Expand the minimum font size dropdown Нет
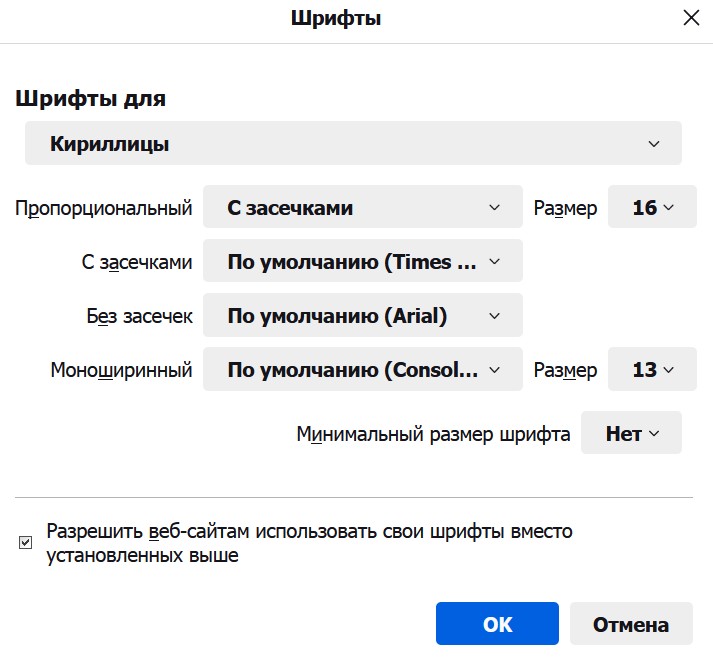 (631, 435)
